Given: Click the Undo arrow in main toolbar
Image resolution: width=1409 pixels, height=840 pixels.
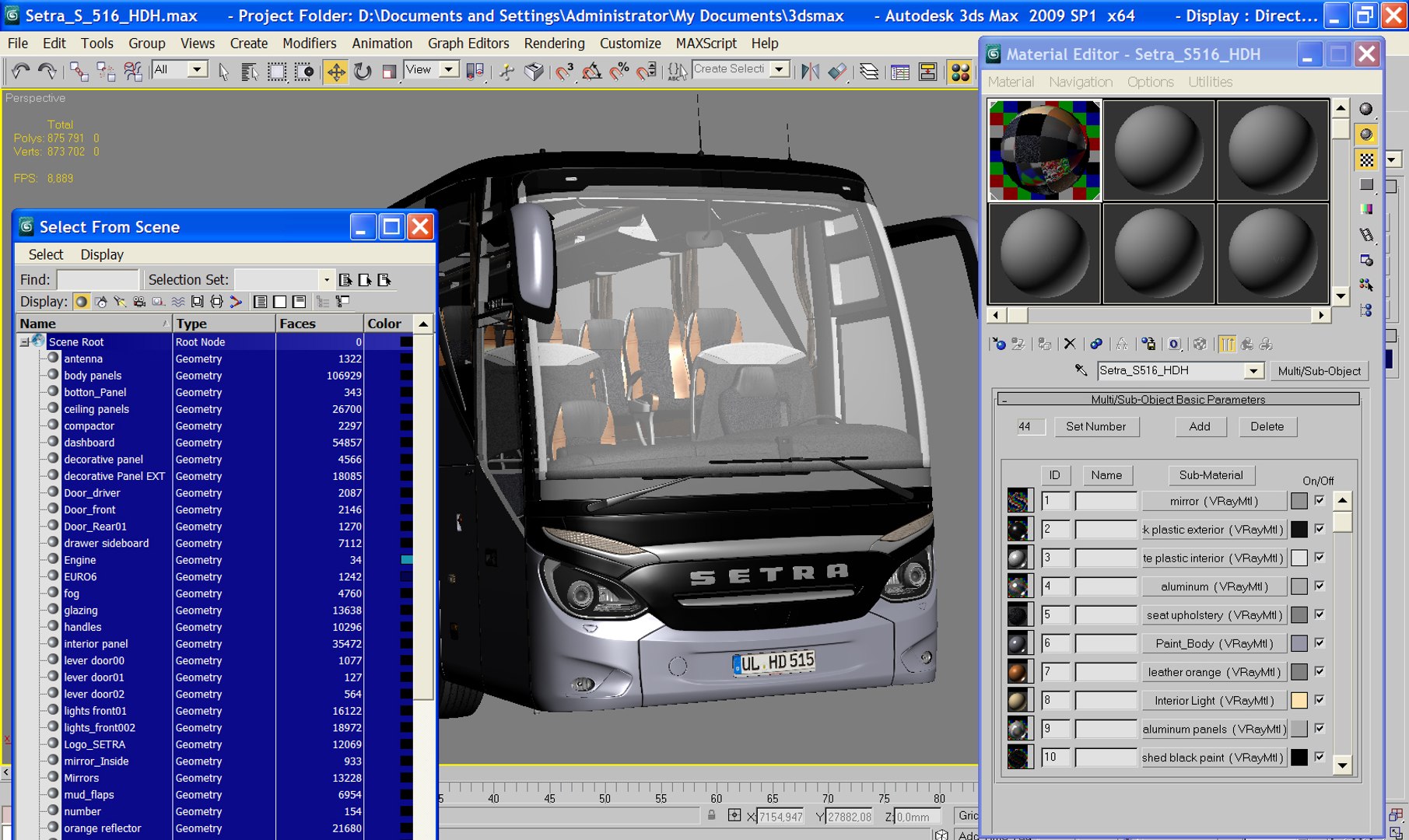Looking at the screenshot, I should click(21, 72).
